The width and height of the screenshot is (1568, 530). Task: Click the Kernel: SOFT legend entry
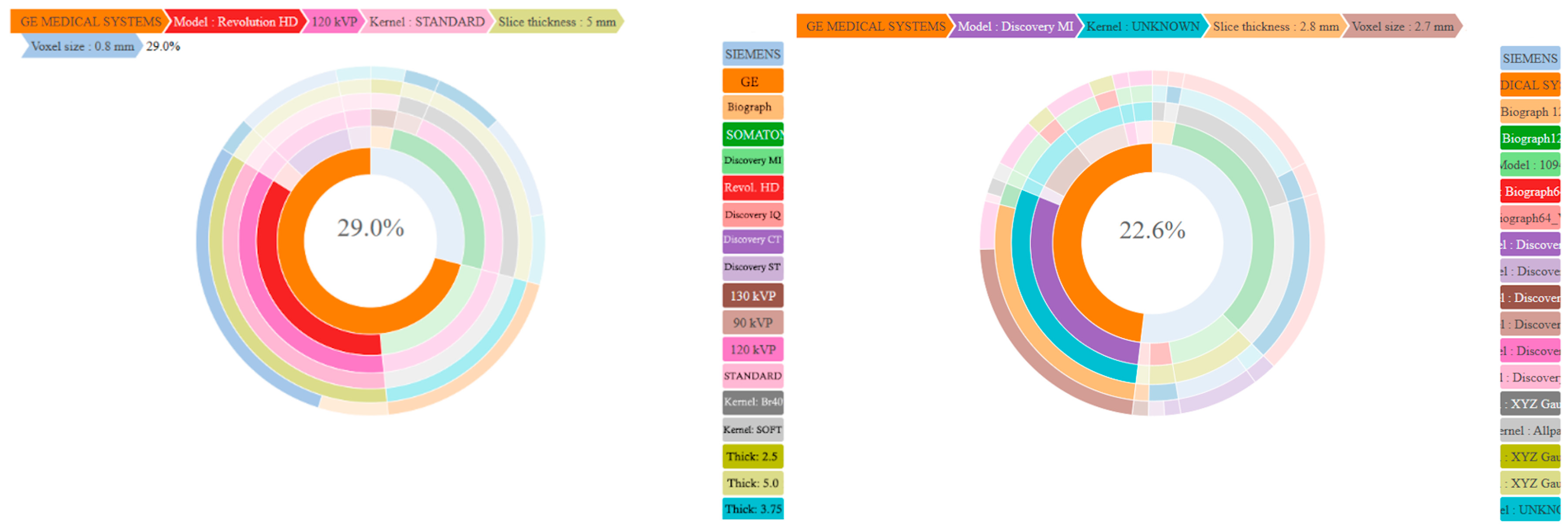point(753,430)
